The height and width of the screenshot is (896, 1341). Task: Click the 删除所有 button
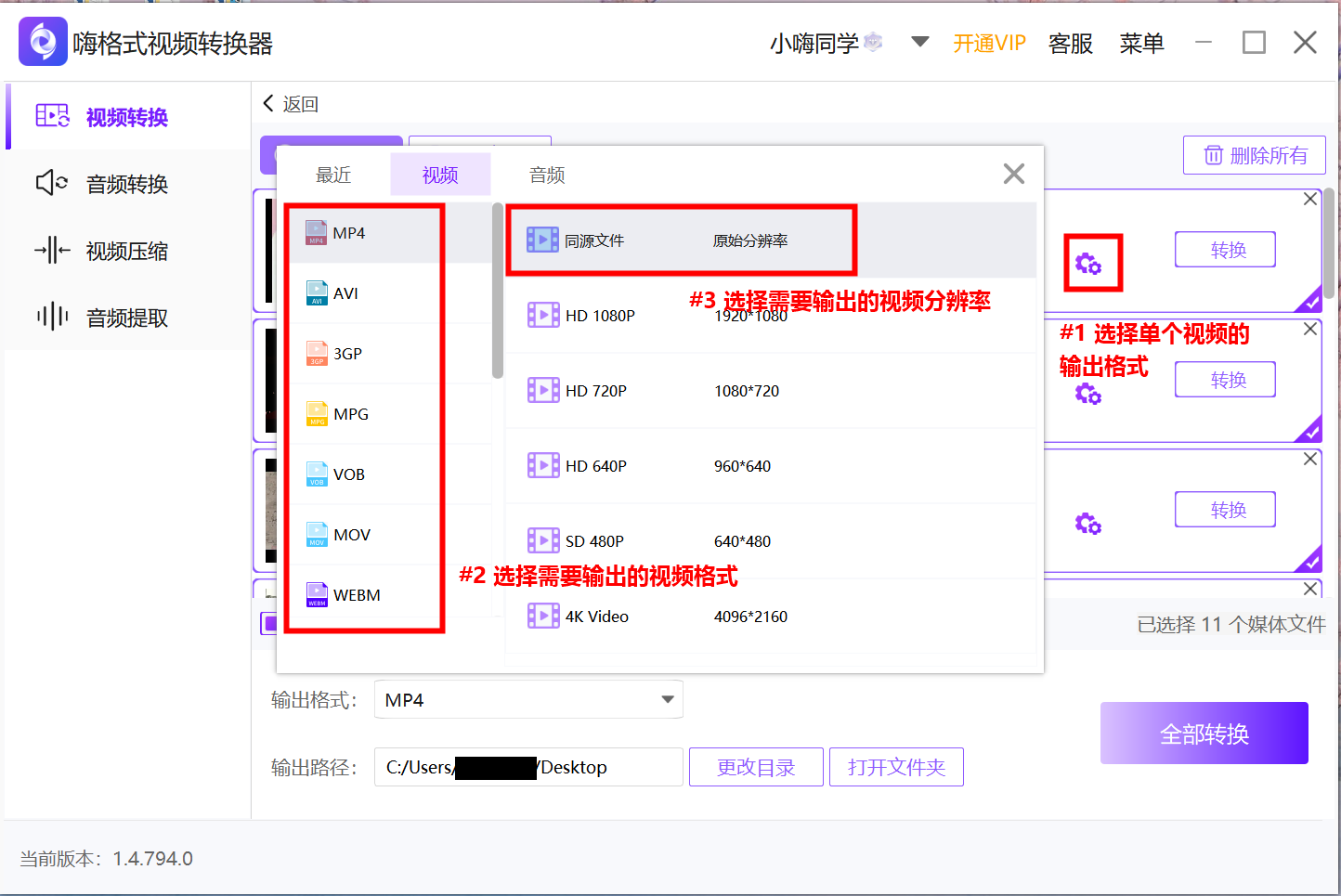coord(1255,155)
